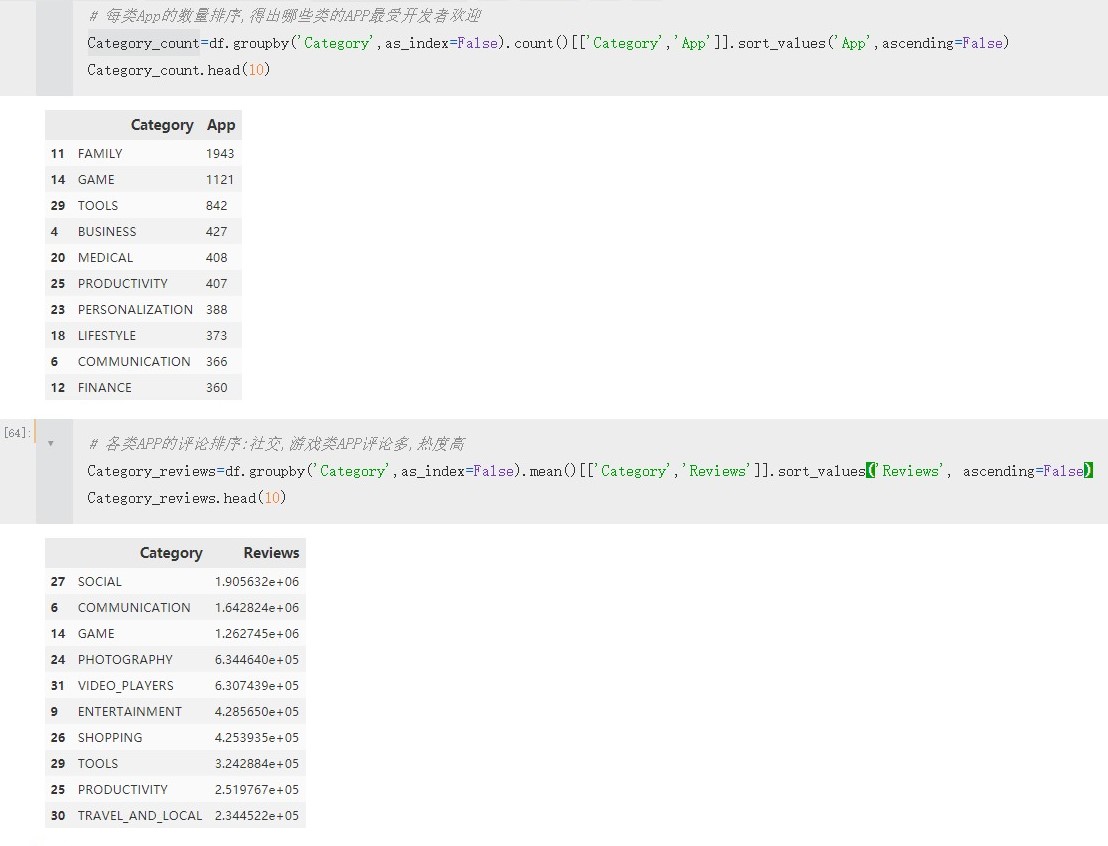Select the PHOTOGRAPHY category cell
The height and width of the screenshot is (846, 1108).
(125, 659)
